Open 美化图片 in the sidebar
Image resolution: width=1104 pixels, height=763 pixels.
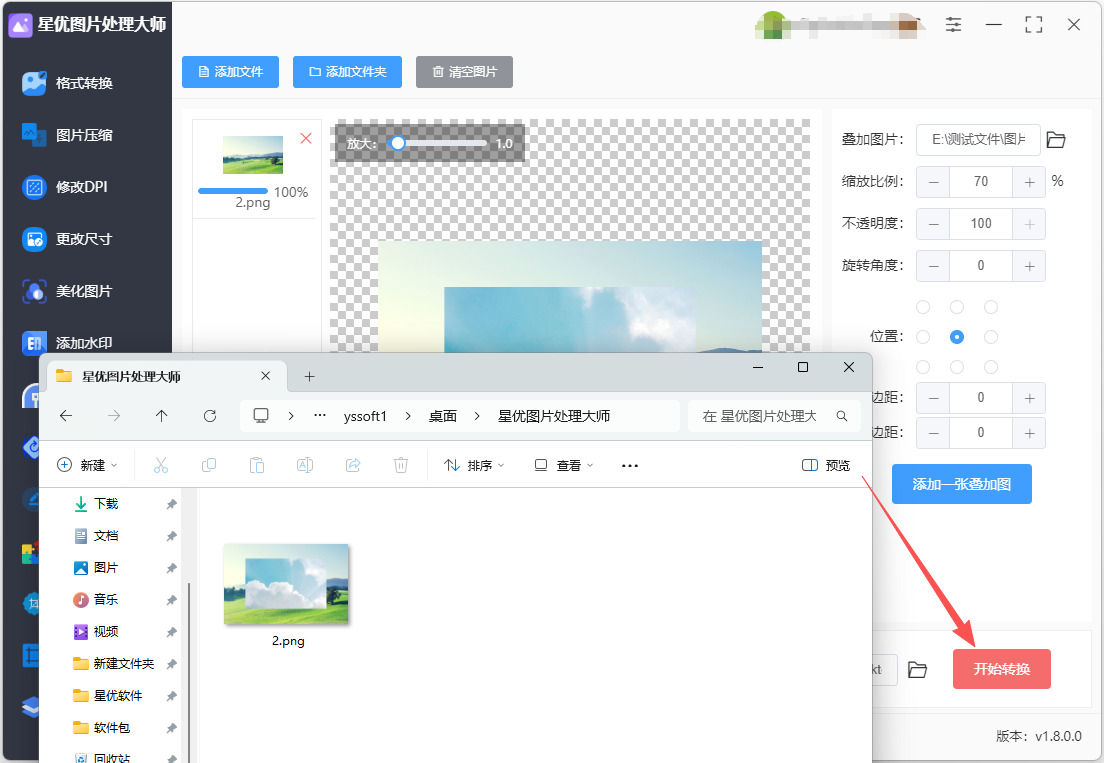(x=68, y=291)
